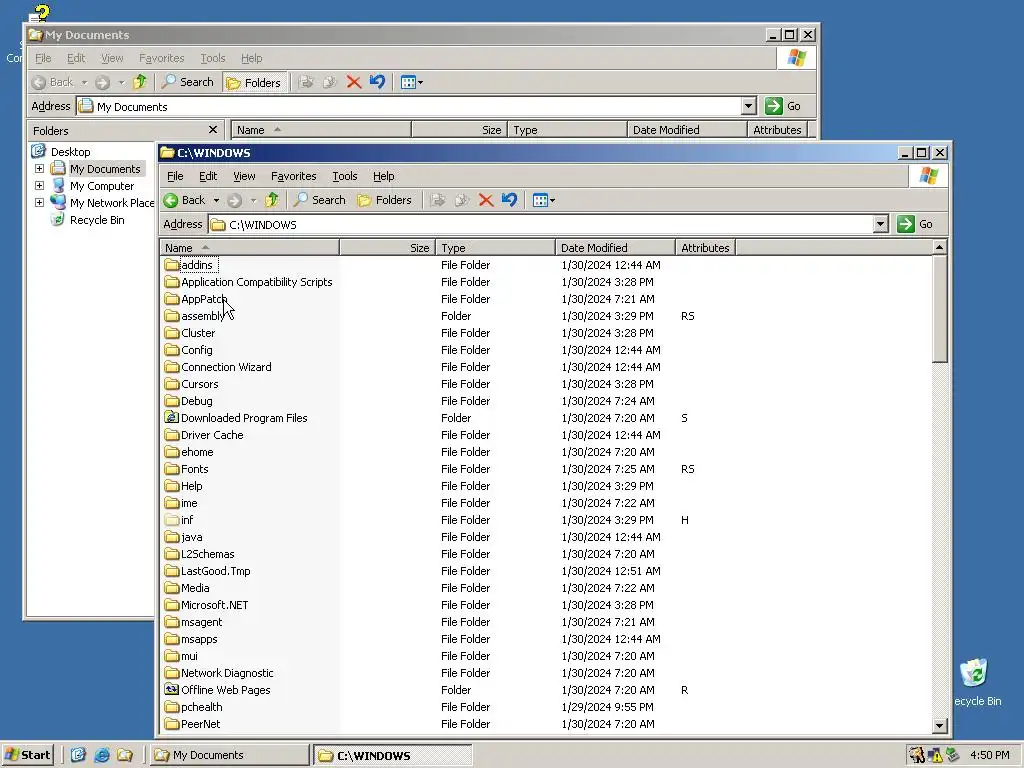Select Desktop in the Folders tree
Viewport: 1024px width, 768px height.
(x=61, y=152)
